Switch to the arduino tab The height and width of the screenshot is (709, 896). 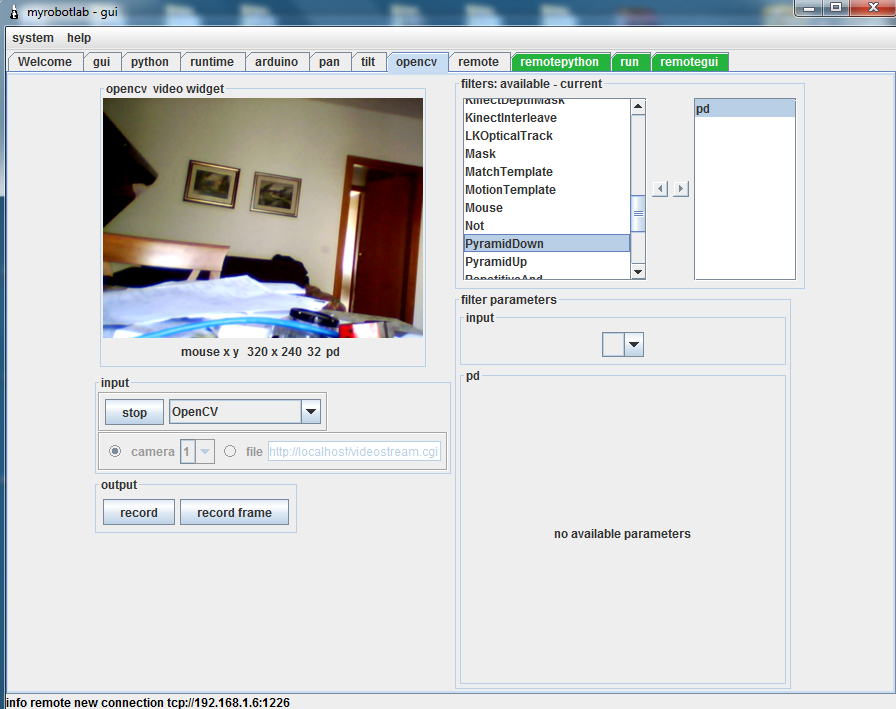tap(277, 62)
